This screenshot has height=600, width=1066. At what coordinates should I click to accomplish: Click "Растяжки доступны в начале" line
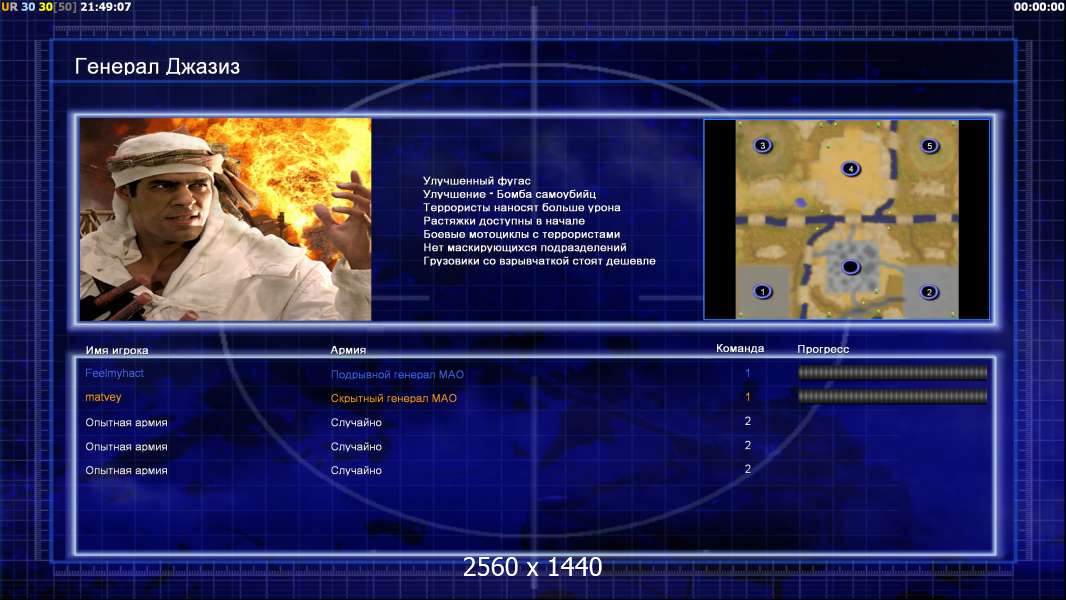[x=504, y=221]
